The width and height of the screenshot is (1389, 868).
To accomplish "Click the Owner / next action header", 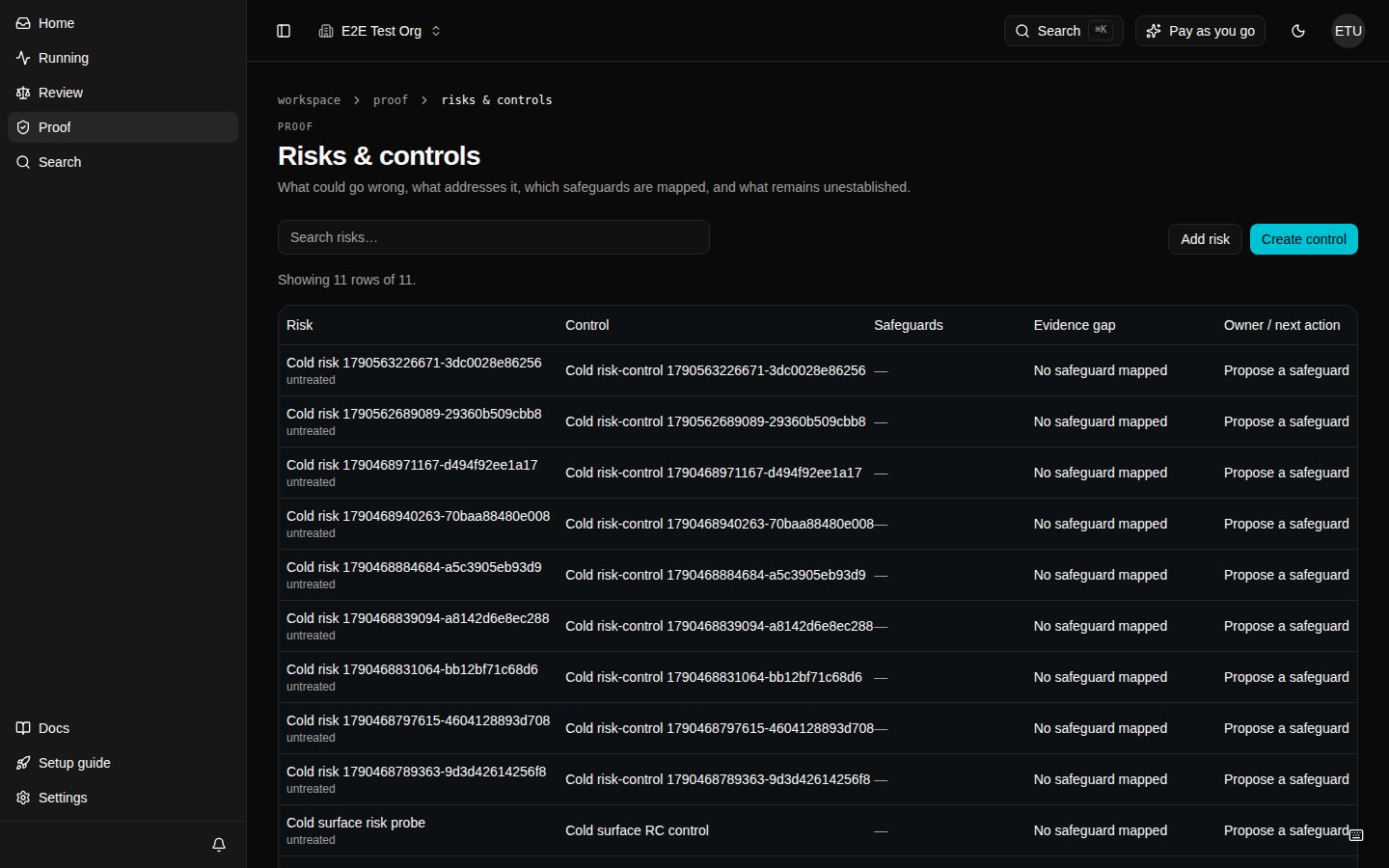I will pyautogui.click(x=1282, y=325).
